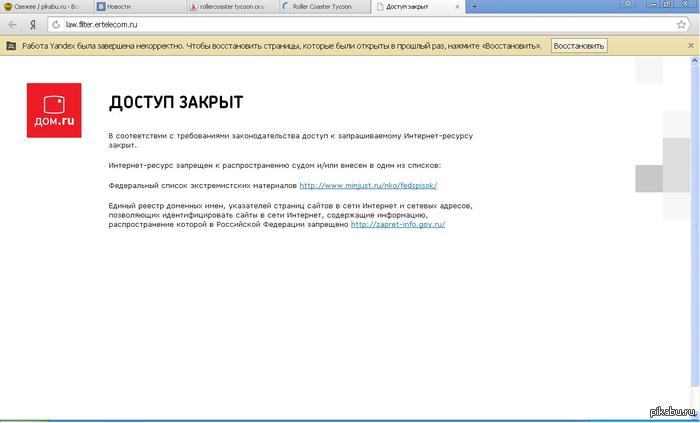This screenshot has height=423, width=700.
Task: Click the law.filter.ertelecom.ru address bar
Action: pyautogui.click(x=300, y=23)
